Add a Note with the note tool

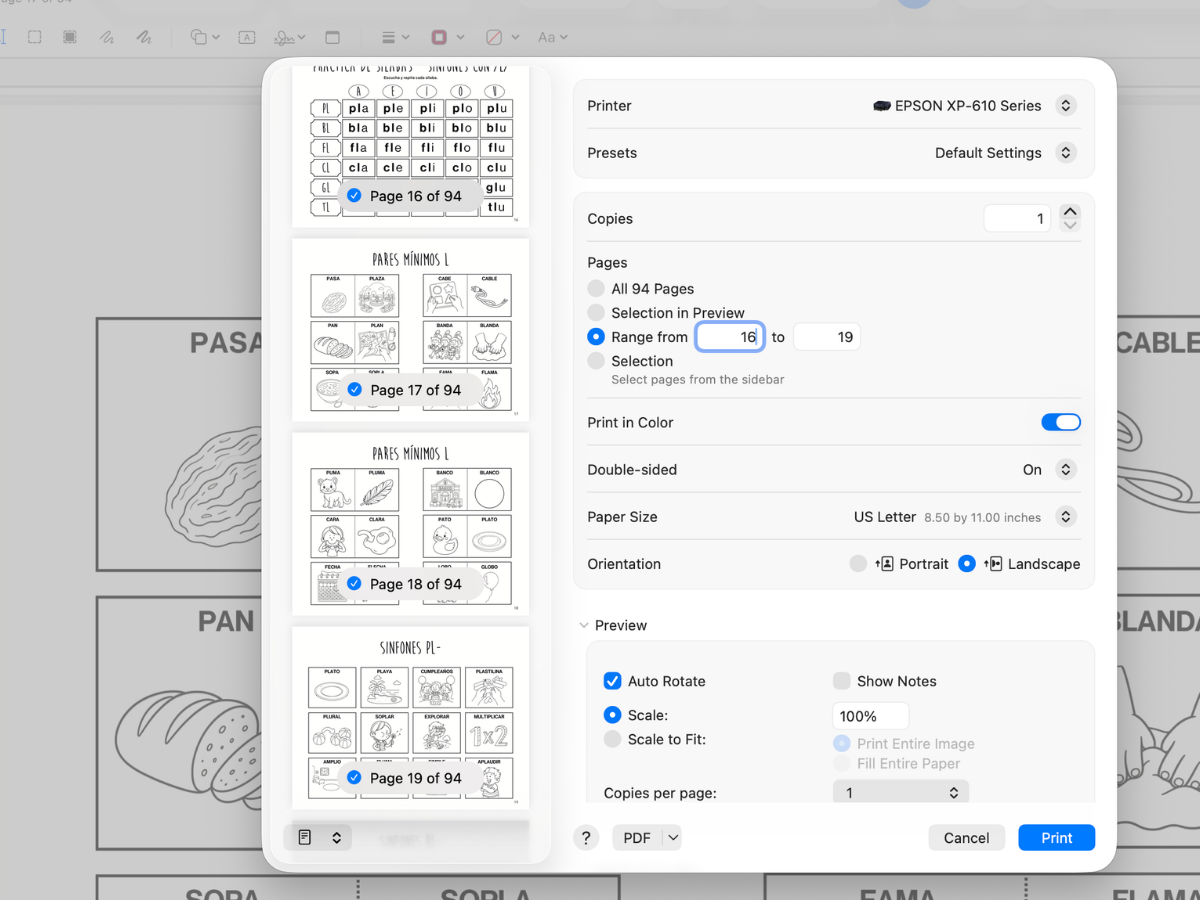(x=333, y=37)
